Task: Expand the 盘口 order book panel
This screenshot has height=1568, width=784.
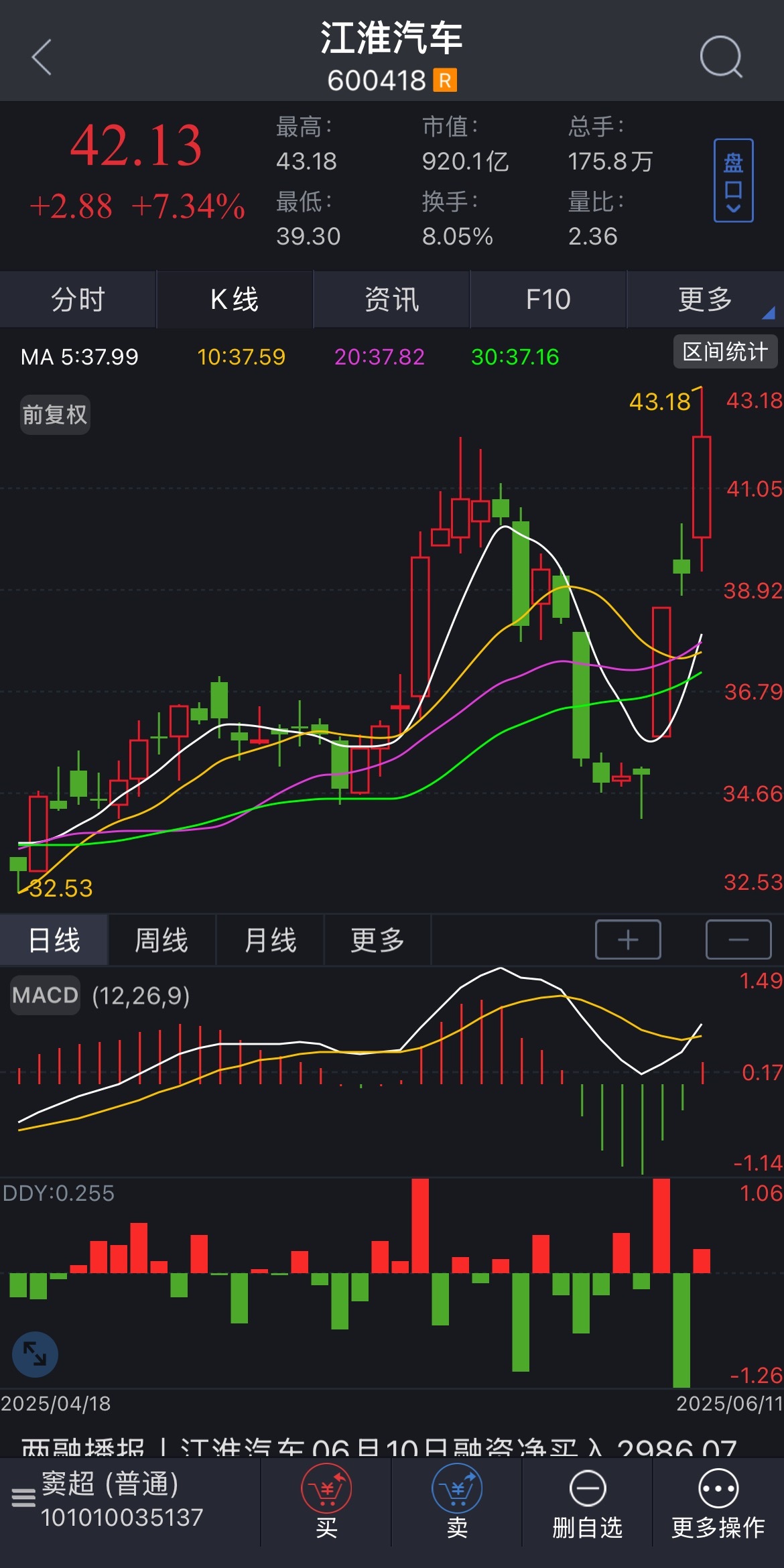Action: pyautogui.click(x=733, y=180)
